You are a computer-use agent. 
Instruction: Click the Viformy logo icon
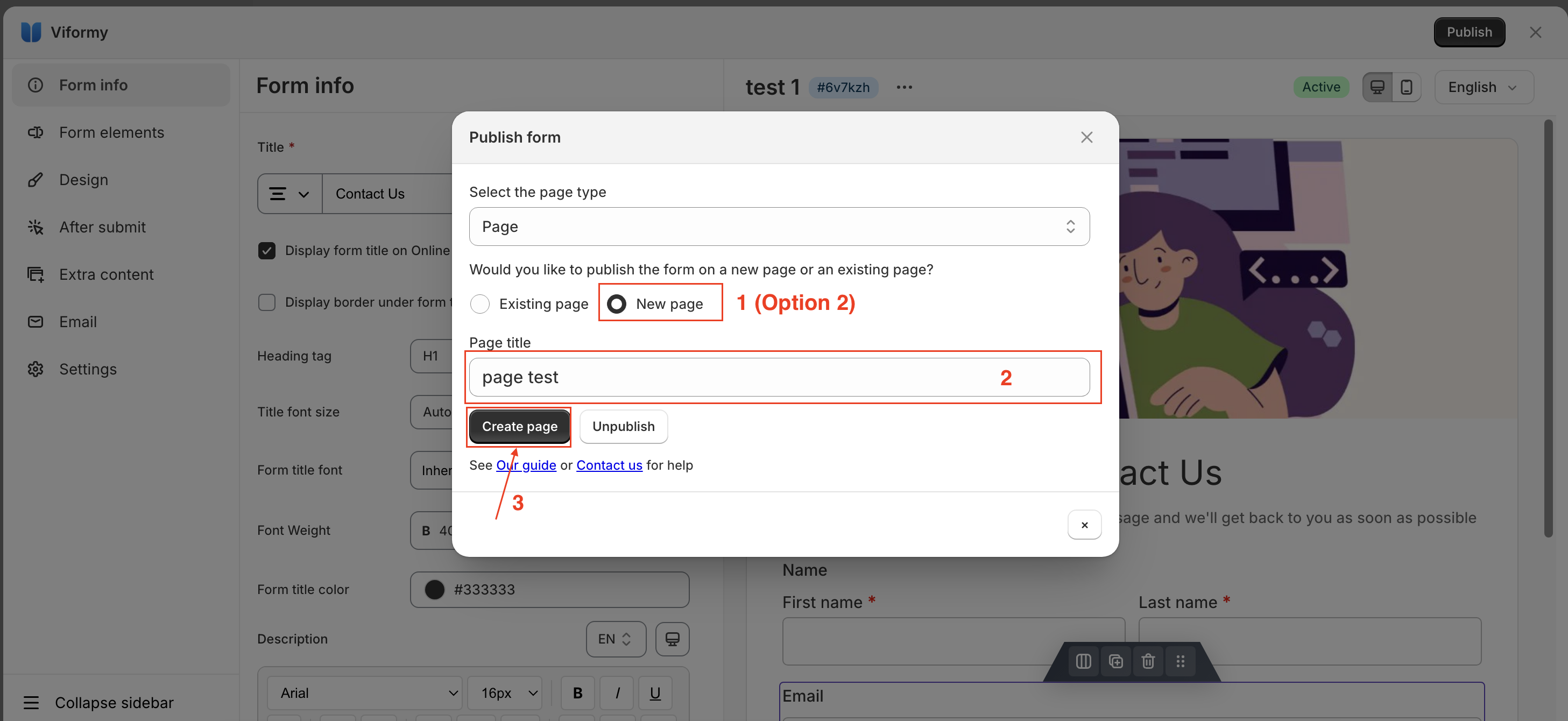click(31, 32)
